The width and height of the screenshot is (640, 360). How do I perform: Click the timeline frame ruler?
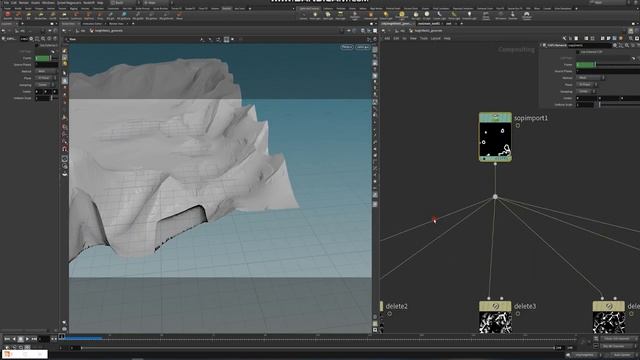(x=318, y=338)
